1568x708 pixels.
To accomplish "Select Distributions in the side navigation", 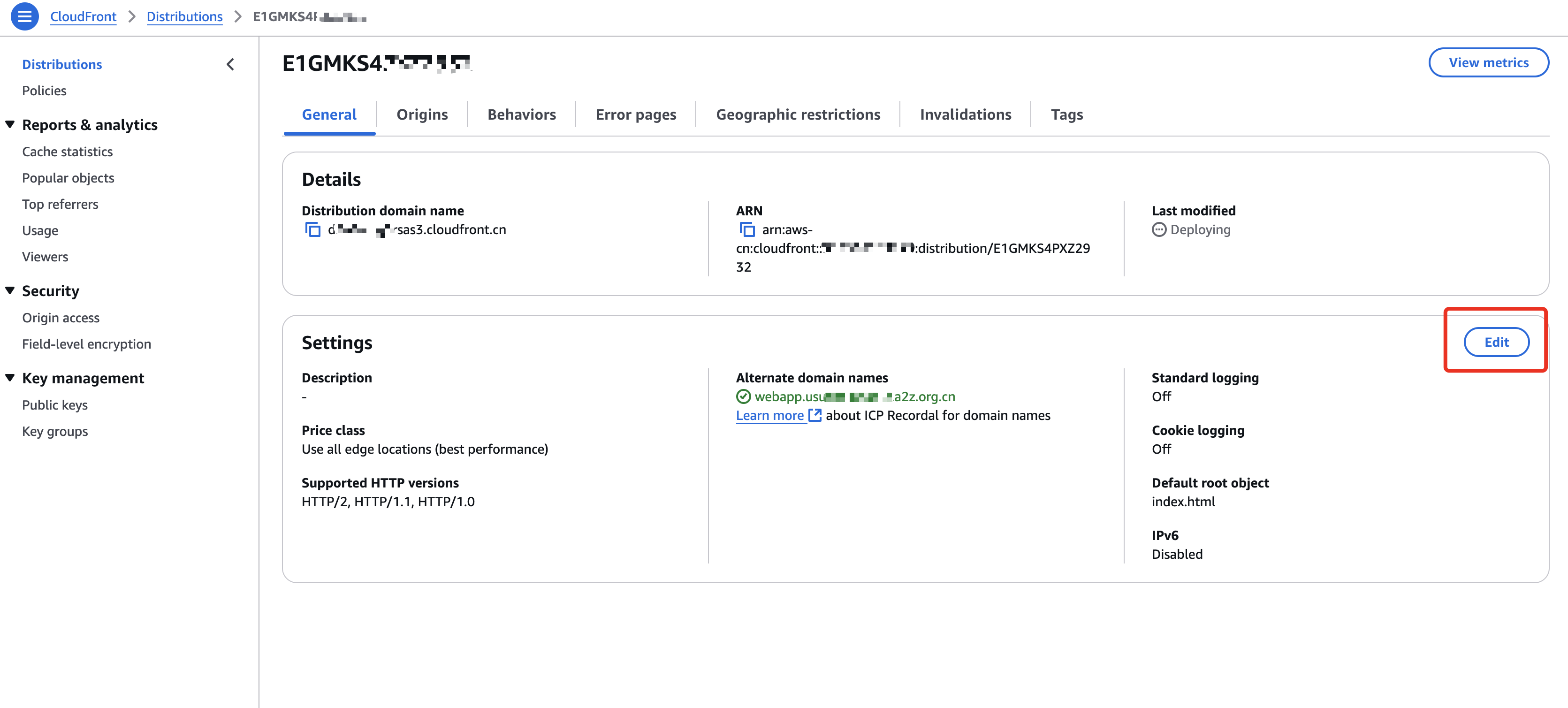I will (x=62, y=65).
